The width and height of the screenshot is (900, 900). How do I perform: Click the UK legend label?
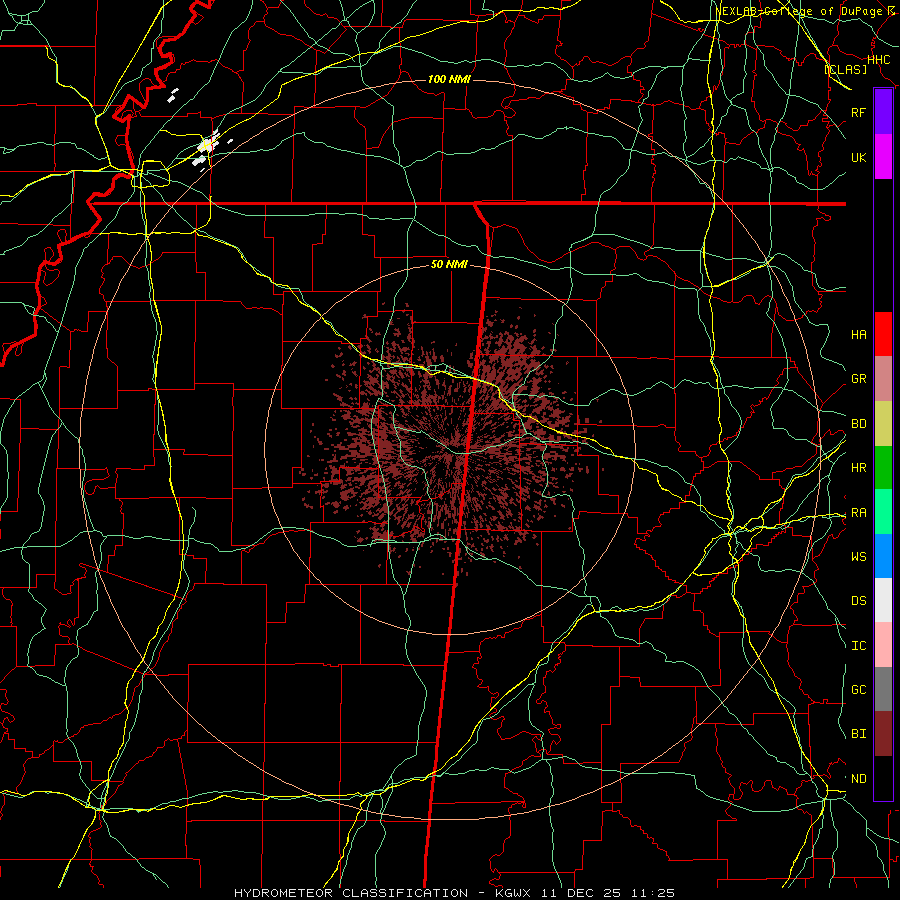tap(859, 157)
